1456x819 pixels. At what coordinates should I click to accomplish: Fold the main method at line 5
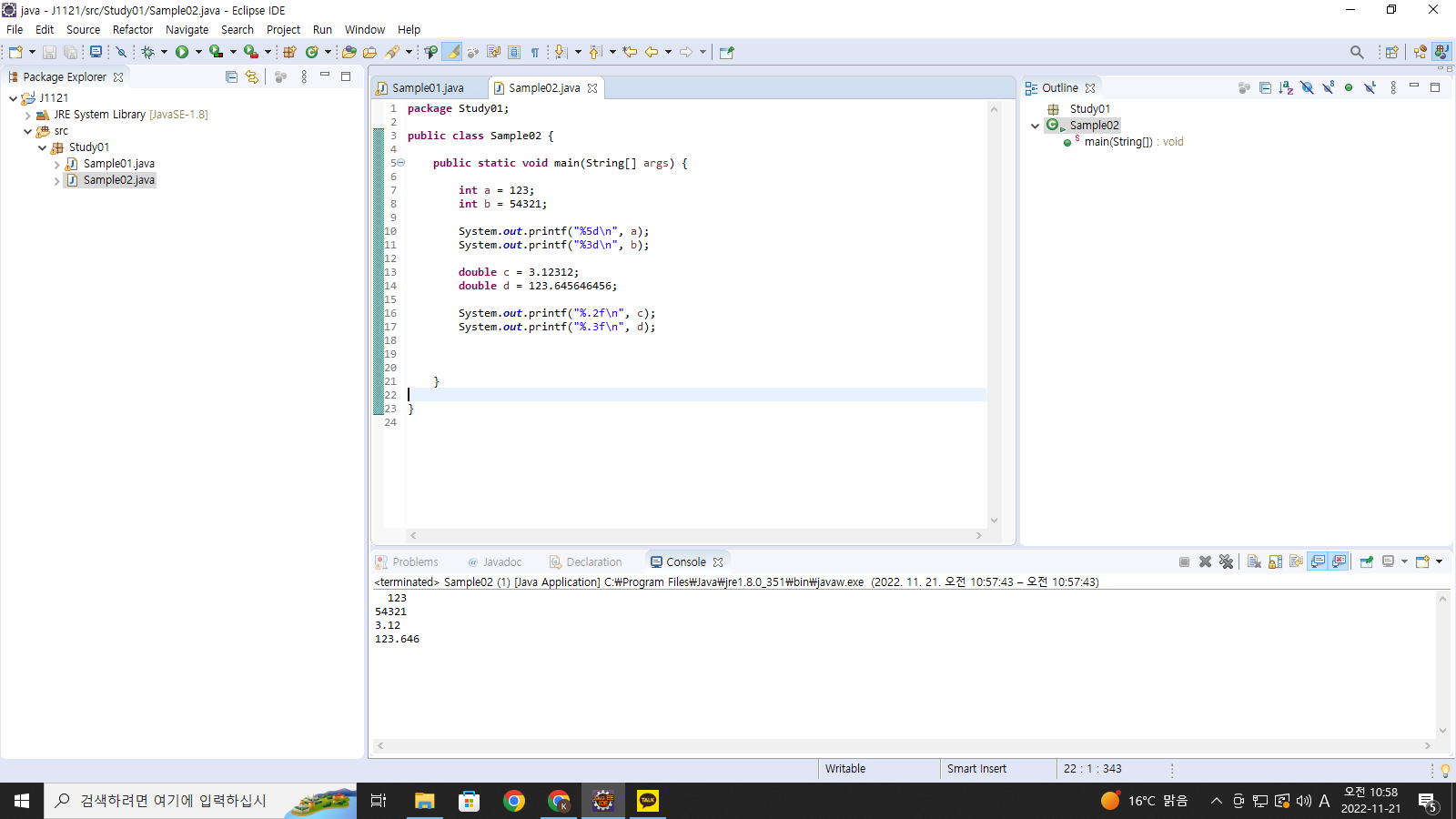click(x=400, y=163)
